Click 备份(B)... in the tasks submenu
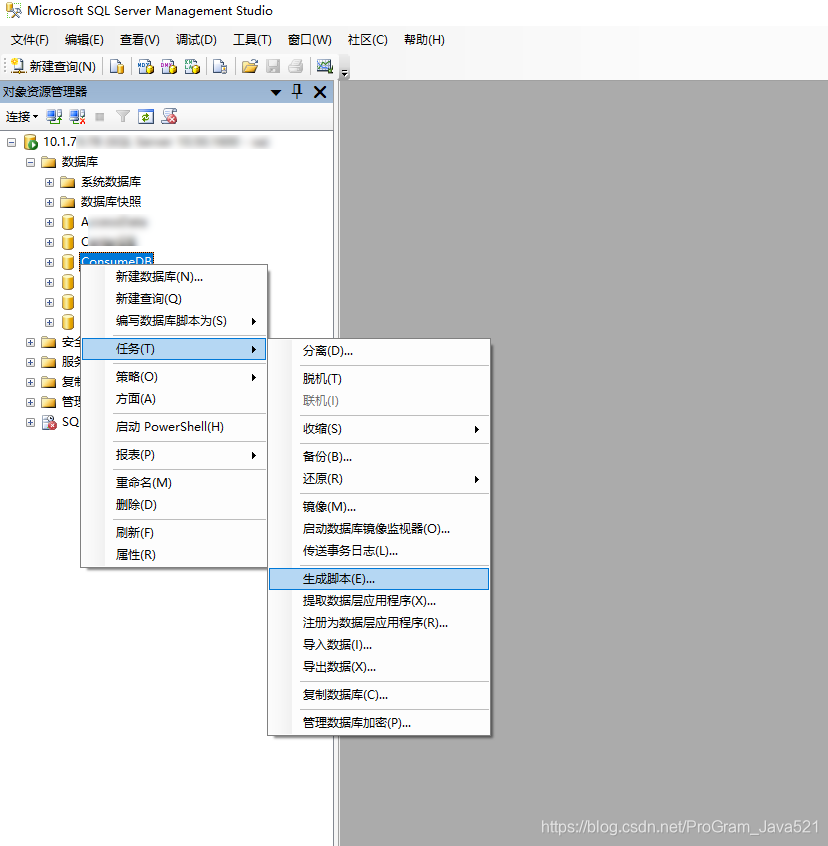 [379, 457]
